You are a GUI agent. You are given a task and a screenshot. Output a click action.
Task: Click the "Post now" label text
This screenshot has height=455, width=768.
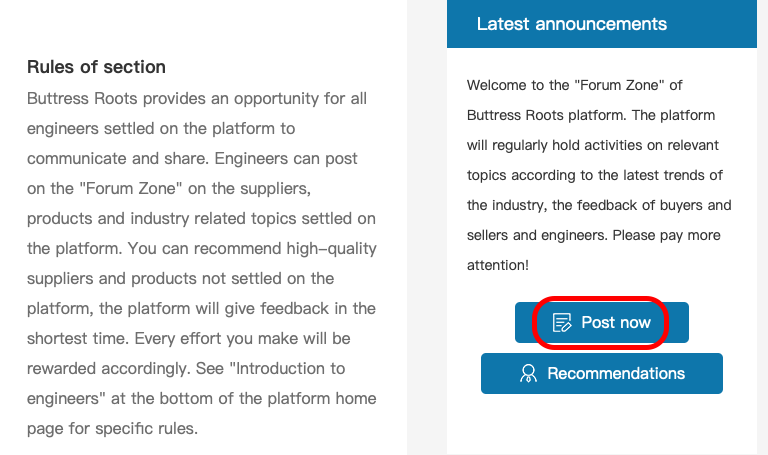[x=616, y=323]
